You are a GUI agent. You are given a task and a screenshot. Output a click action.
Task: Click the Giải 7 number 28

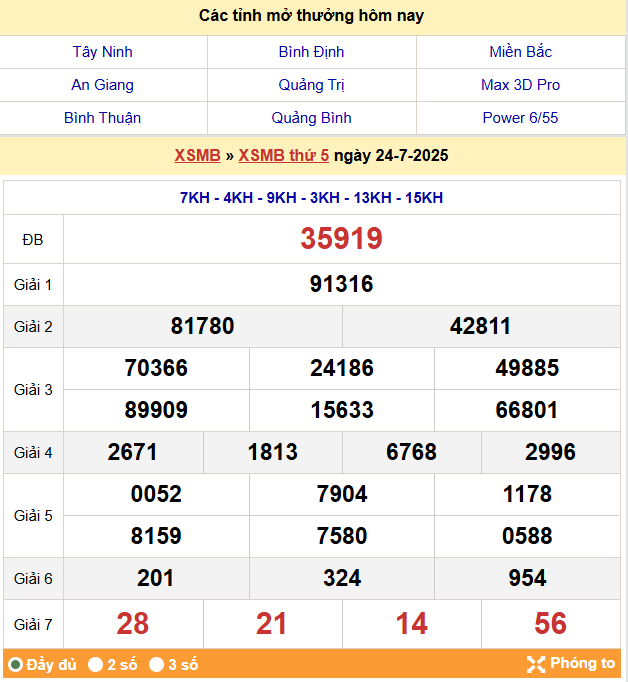[133, 624]
